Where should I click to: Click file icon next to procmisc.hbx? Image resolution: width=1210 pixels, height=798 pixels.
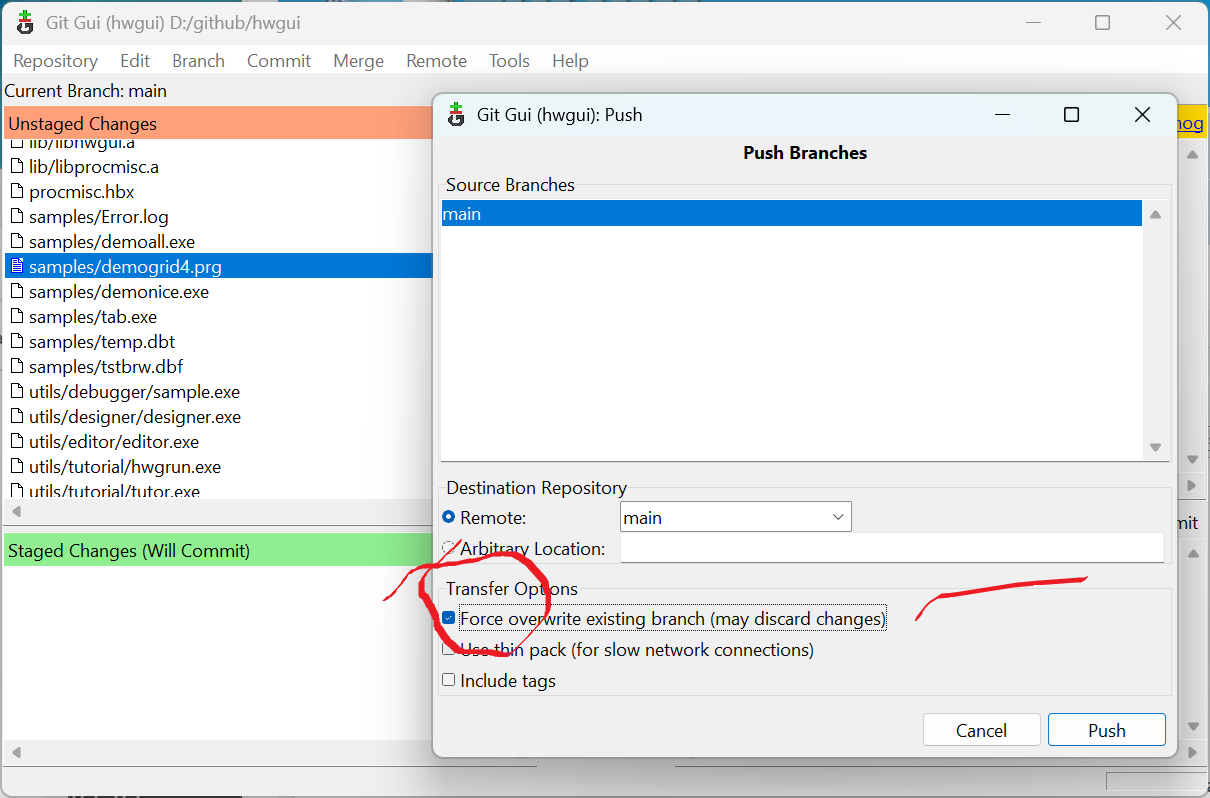(17, 191)
